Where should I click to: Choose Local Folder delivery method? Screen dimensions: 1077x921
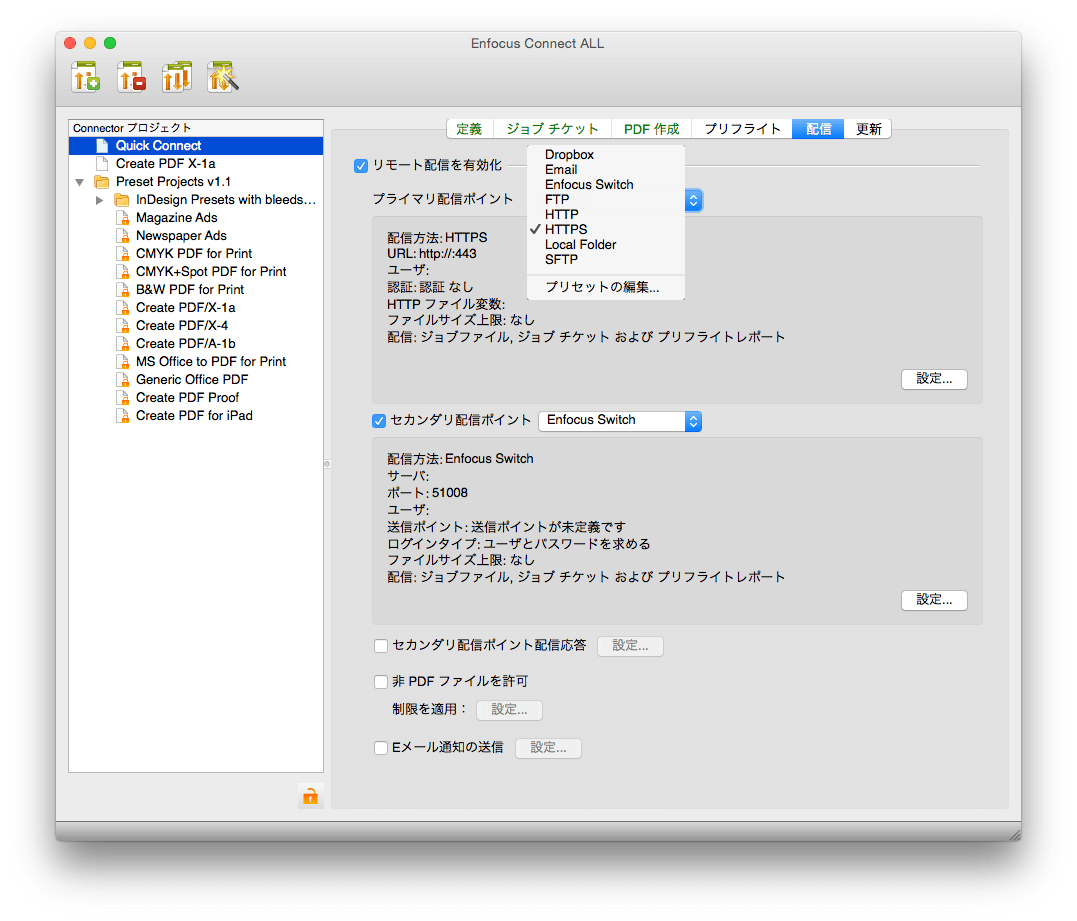tap(606, 245)
